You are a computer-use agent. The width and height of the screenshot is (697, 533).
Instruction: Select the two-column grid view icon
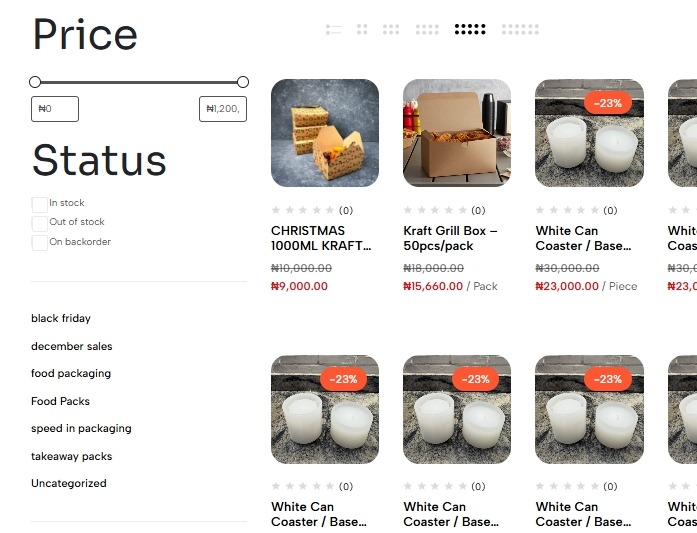pos(362,30)
